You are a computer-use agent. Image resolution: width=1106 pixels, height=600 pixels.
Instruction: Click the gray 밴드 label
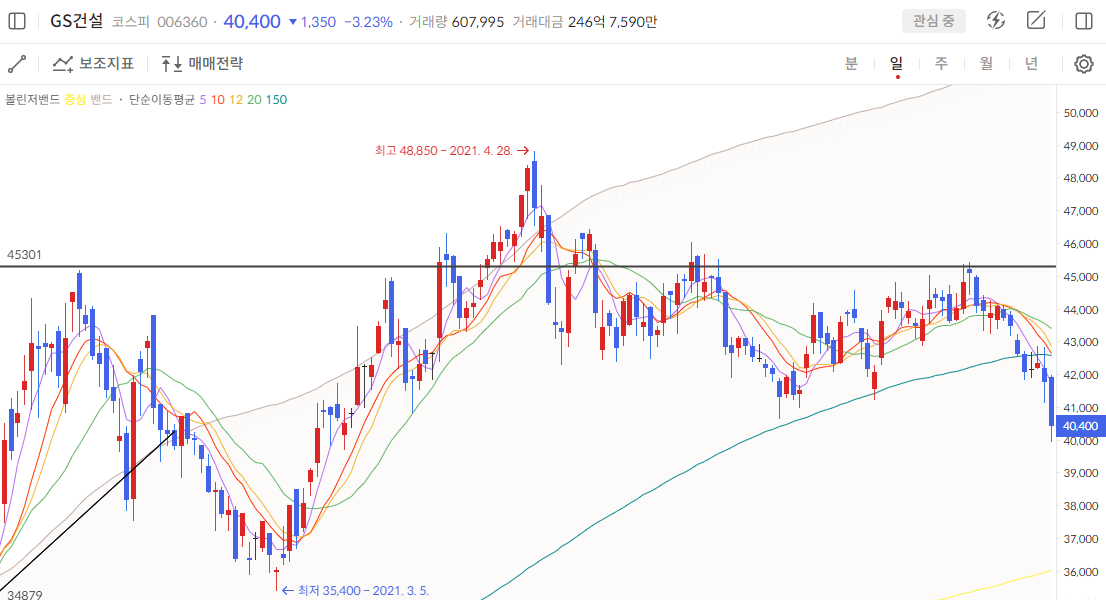coord(101,99)
